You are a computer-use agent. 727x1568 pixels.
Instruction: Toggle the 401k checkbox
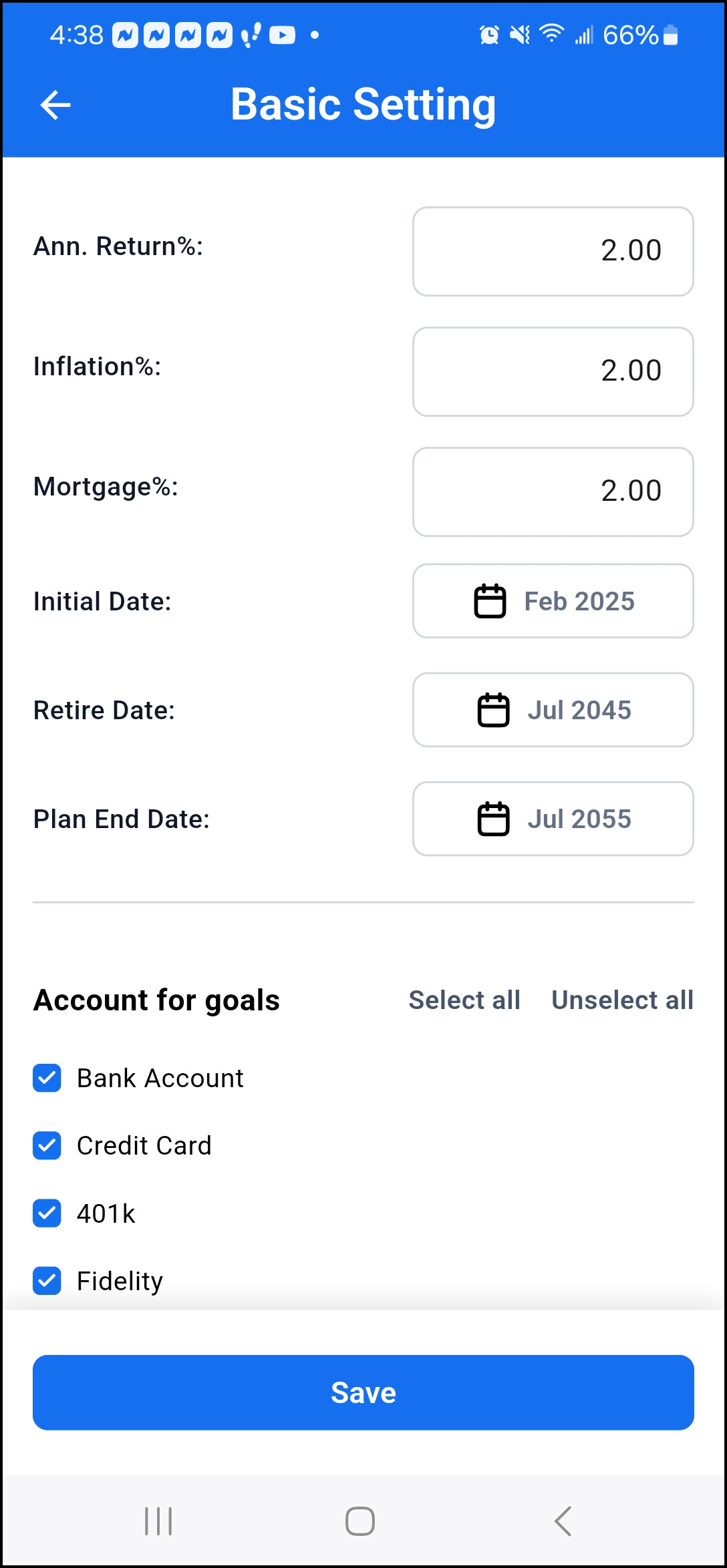click(x=47, y=1213)
